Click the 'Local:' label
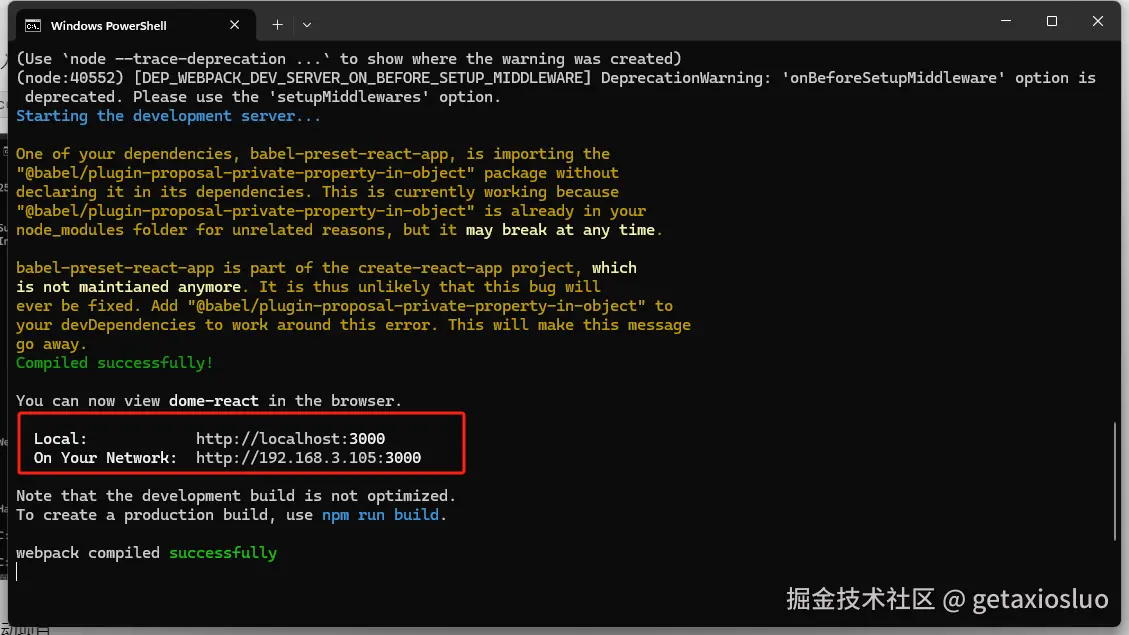Image resolution: width=1129 pixels, height=635 pixels. 60,438
